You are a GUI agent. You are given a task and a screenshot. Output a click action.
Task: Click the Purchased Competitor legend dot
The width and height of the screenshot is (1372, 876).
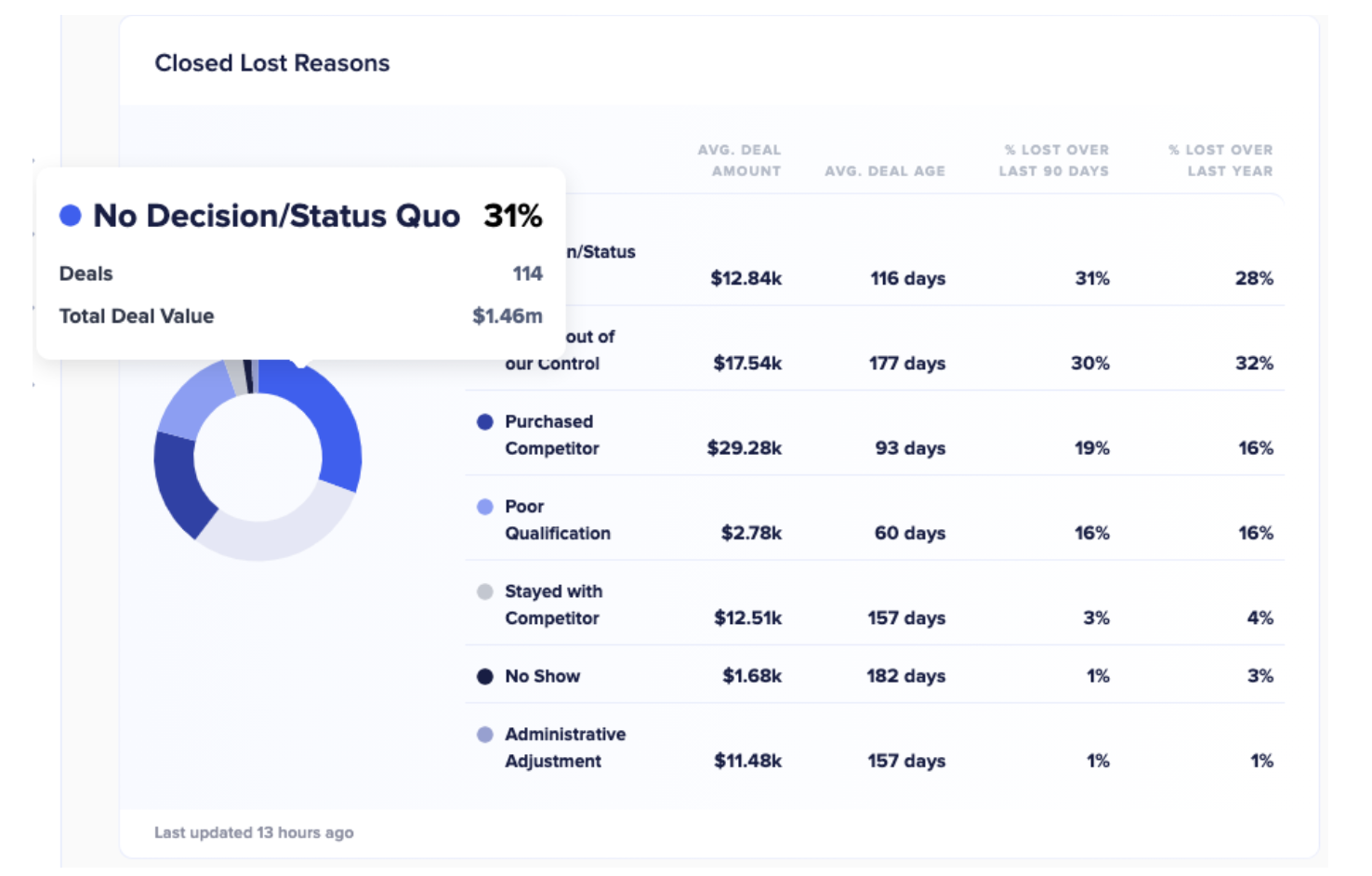tap(484, 421)
